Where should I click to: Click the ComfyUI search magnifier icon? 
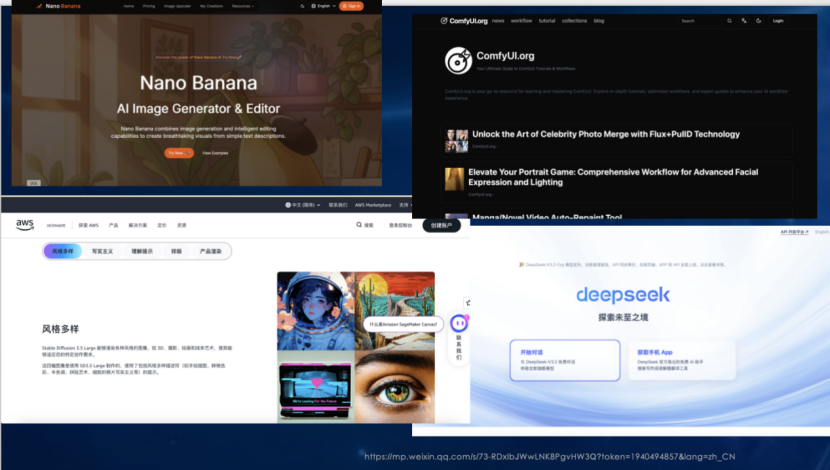[x=727, y=20]
